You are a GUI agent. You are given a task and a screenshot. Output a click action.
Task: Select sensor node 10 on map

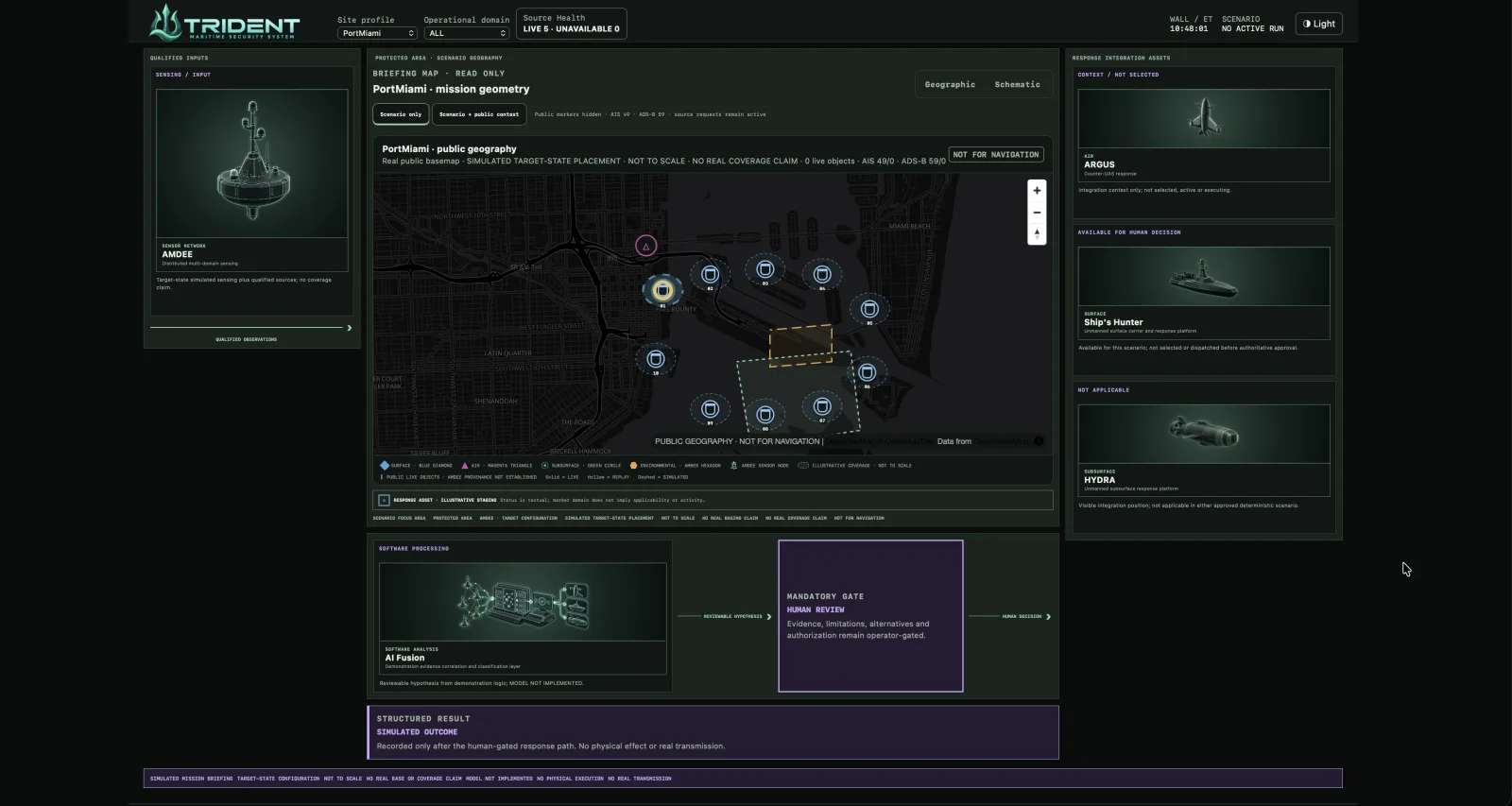(656, 359)
